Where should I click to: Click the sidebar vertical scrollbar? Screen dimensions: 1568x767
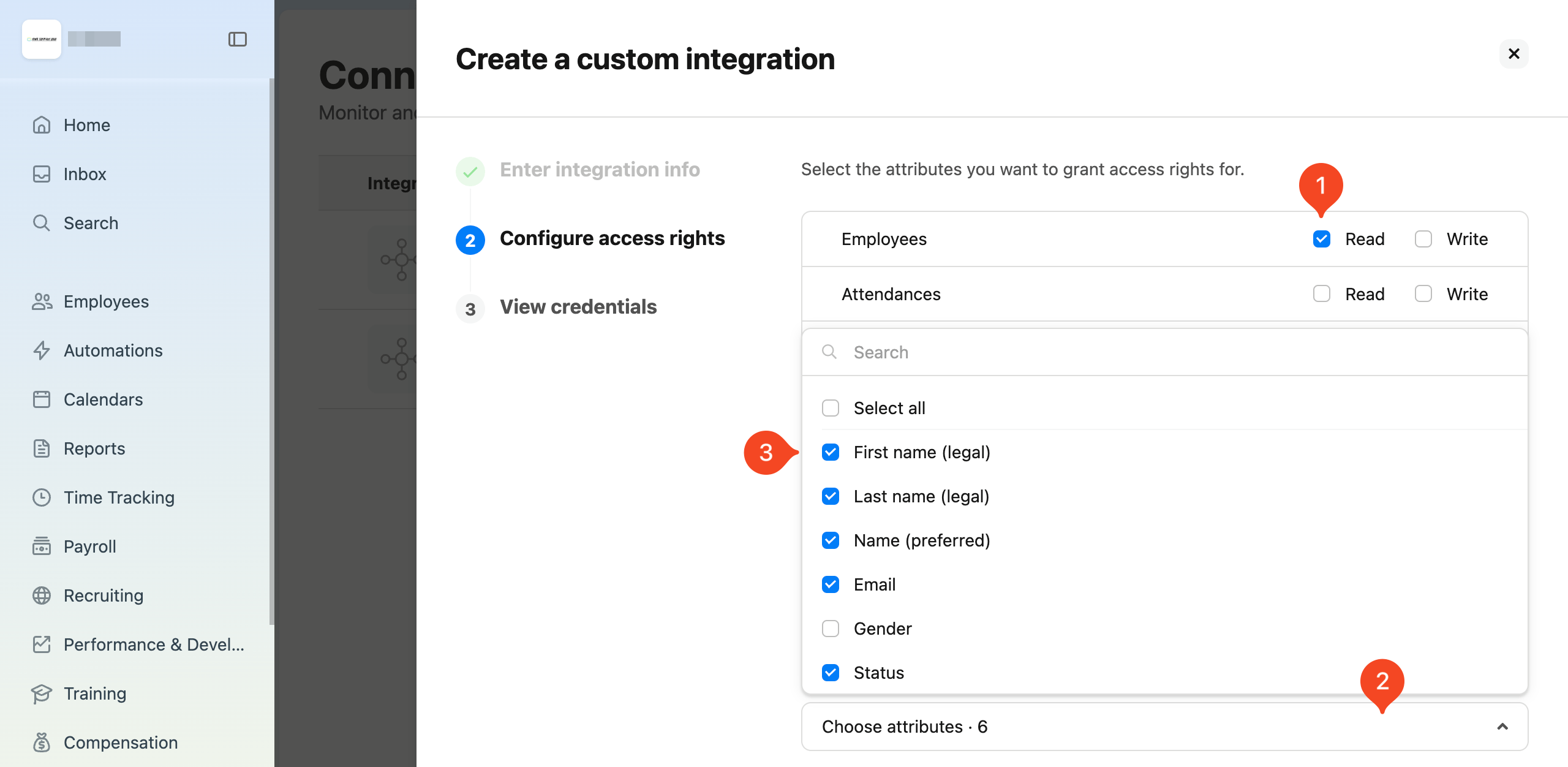pos(271,352)
